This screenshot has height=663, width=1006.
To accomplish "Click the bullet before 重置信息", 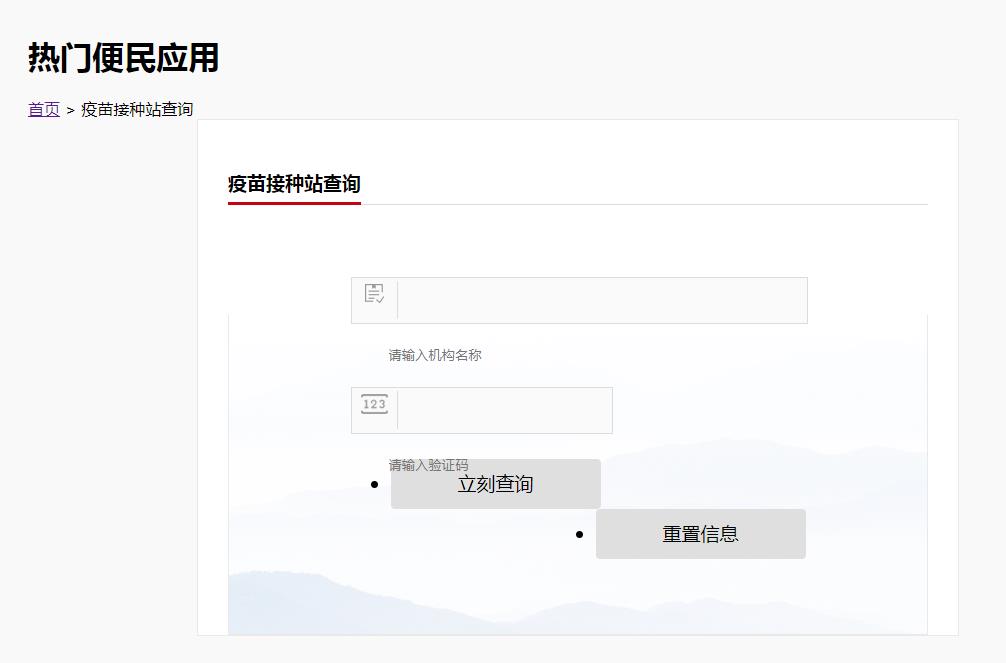I will (x=579, y=534).
